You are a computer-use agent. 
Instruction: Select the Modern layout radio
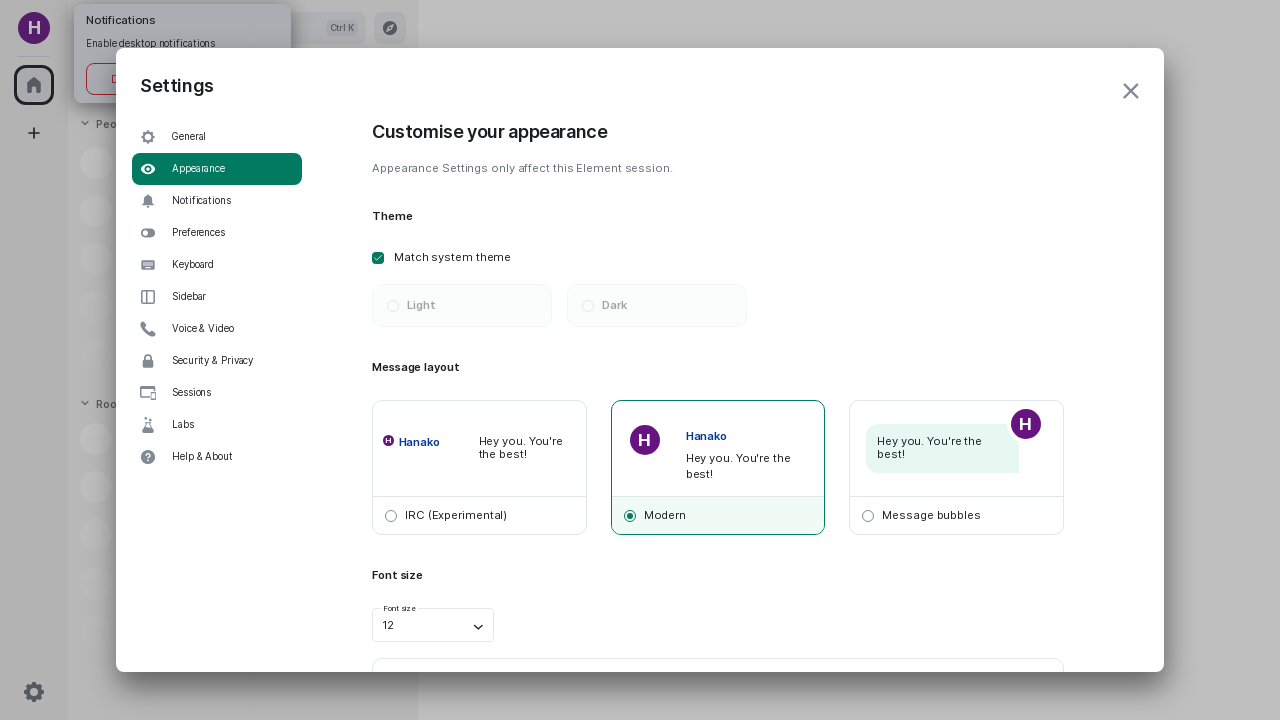pyautogui.click(x=630, y=516)
